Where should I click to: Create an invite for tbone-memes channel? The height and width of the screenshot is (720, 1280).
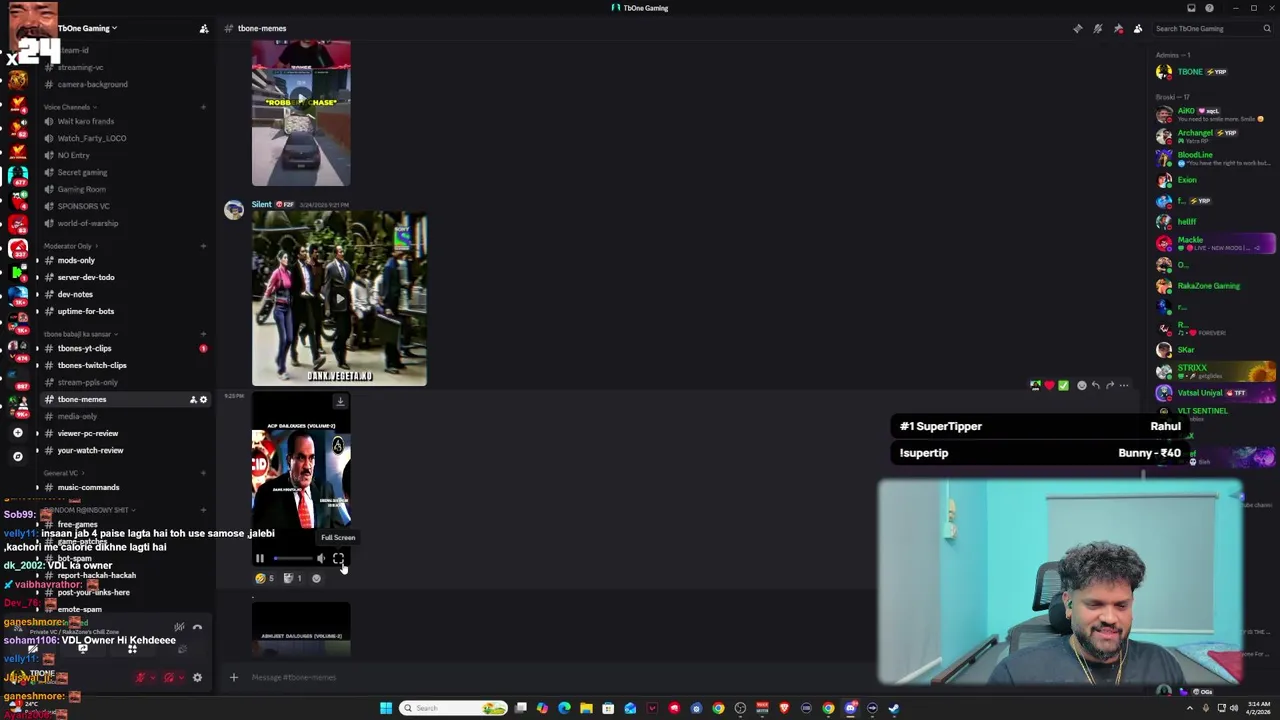(x=193, y=399)
